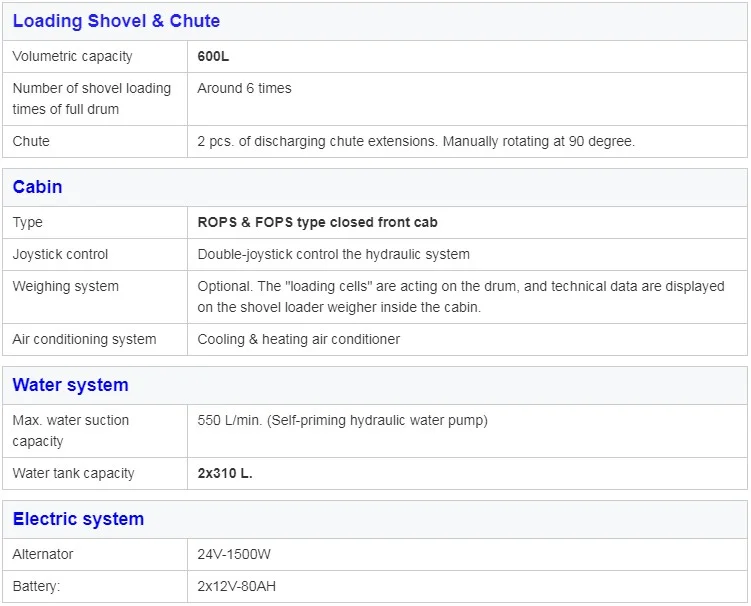Screen dimensions: 751x606
Task: Click the Weighing system row label
Action: [65, 286]
